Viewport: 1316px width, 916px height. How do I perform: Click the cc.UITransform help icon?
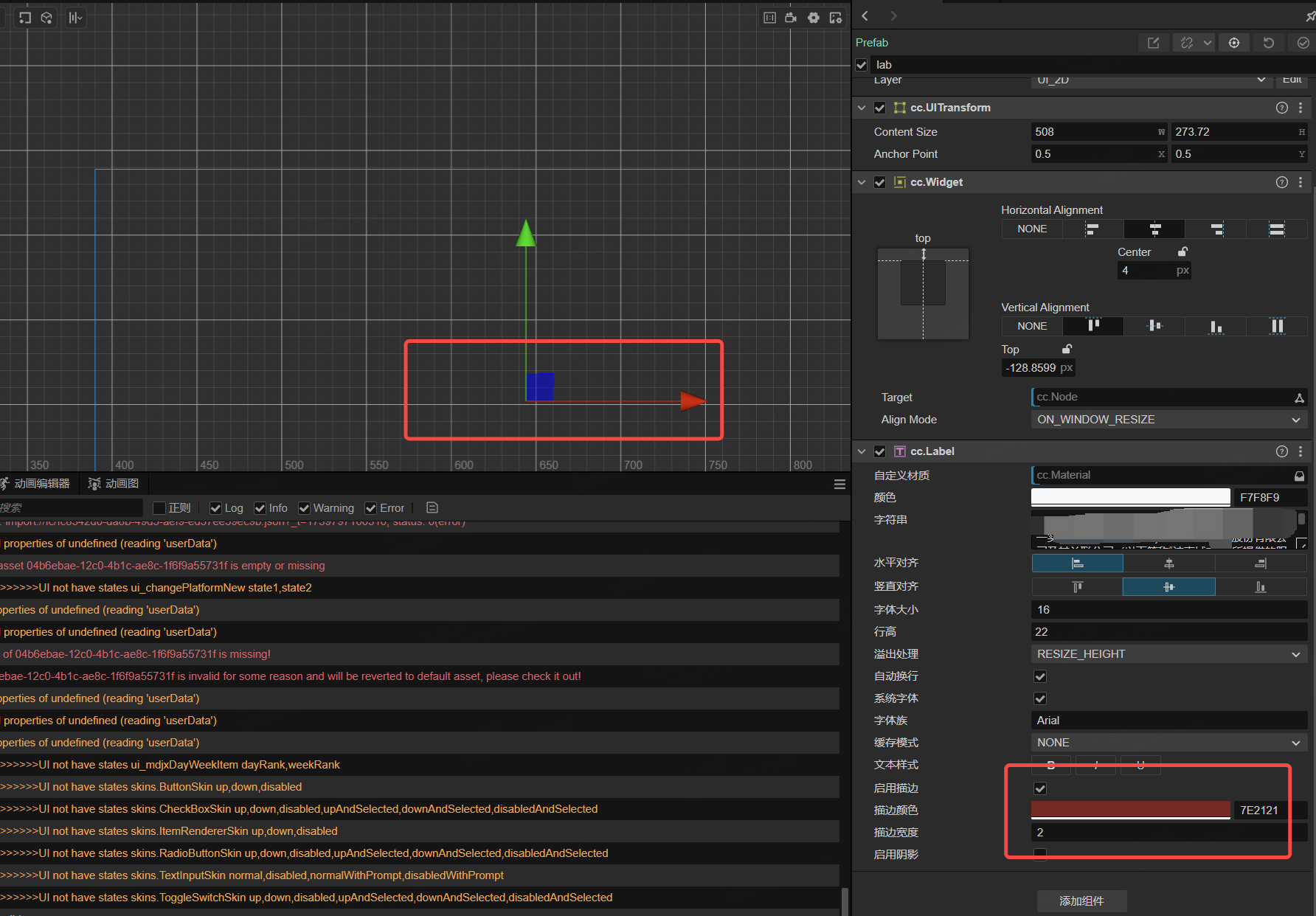(1282, 108)
